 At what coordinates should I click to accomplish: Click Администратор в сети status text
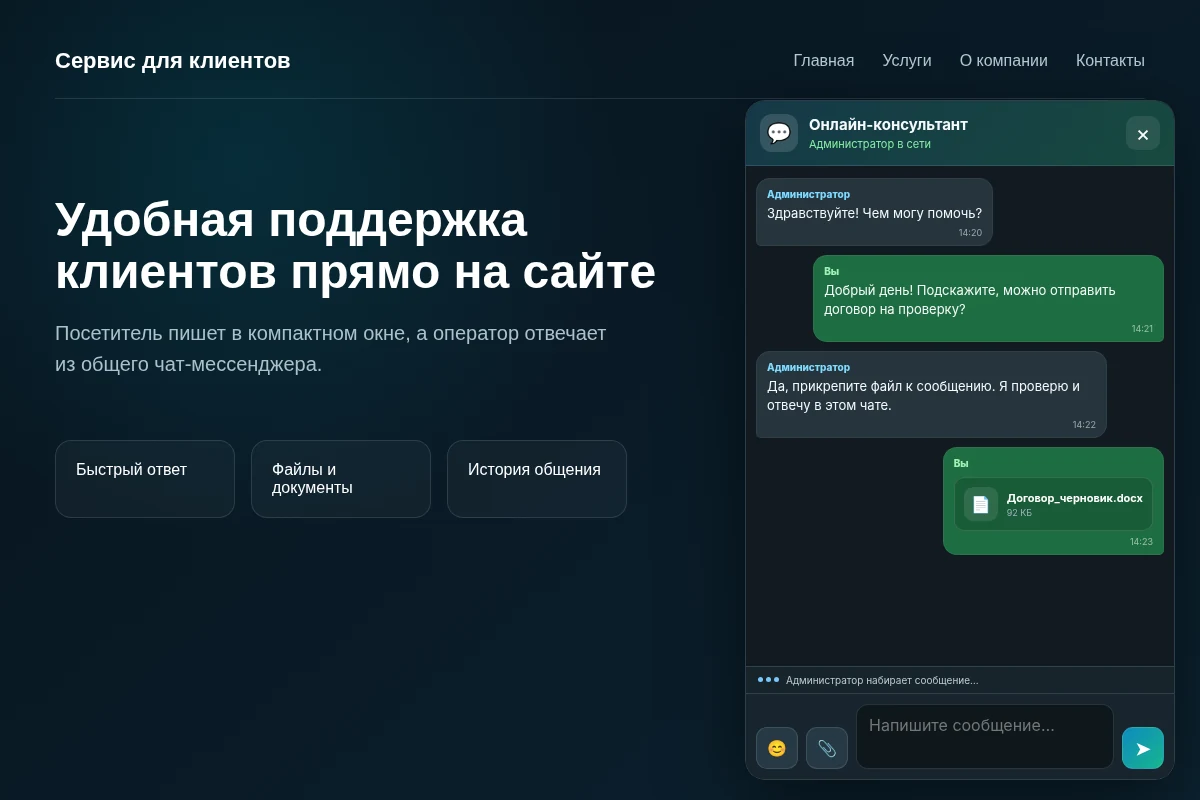(x=870, y=144)
